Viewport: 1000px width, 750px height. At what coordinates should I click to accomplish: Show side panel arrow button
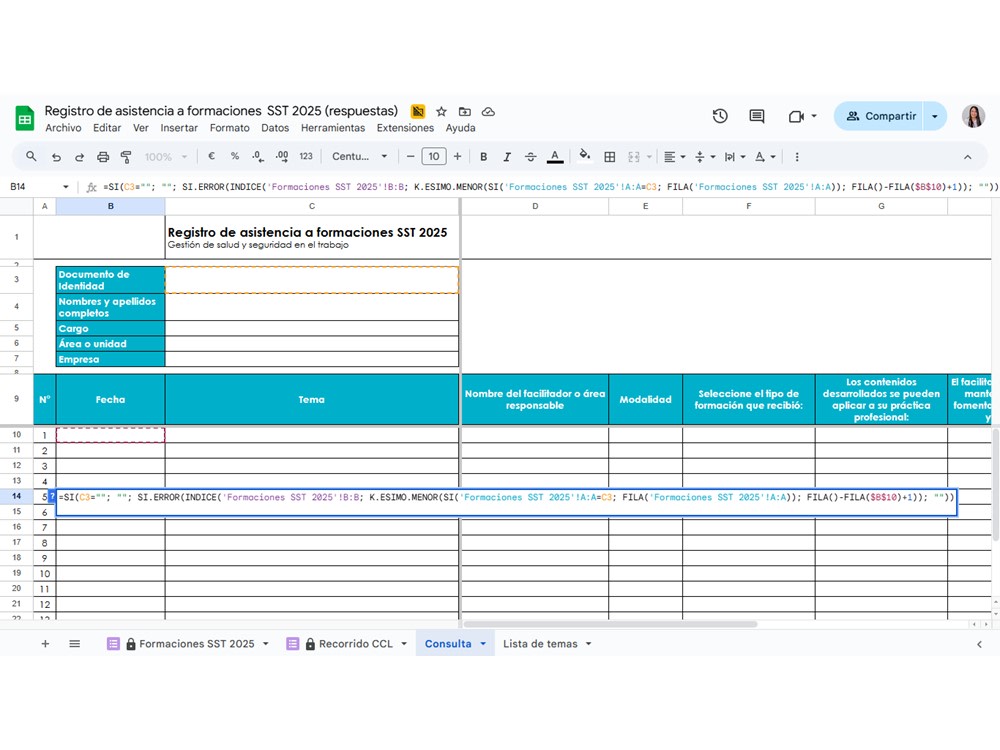pos(980,644)
